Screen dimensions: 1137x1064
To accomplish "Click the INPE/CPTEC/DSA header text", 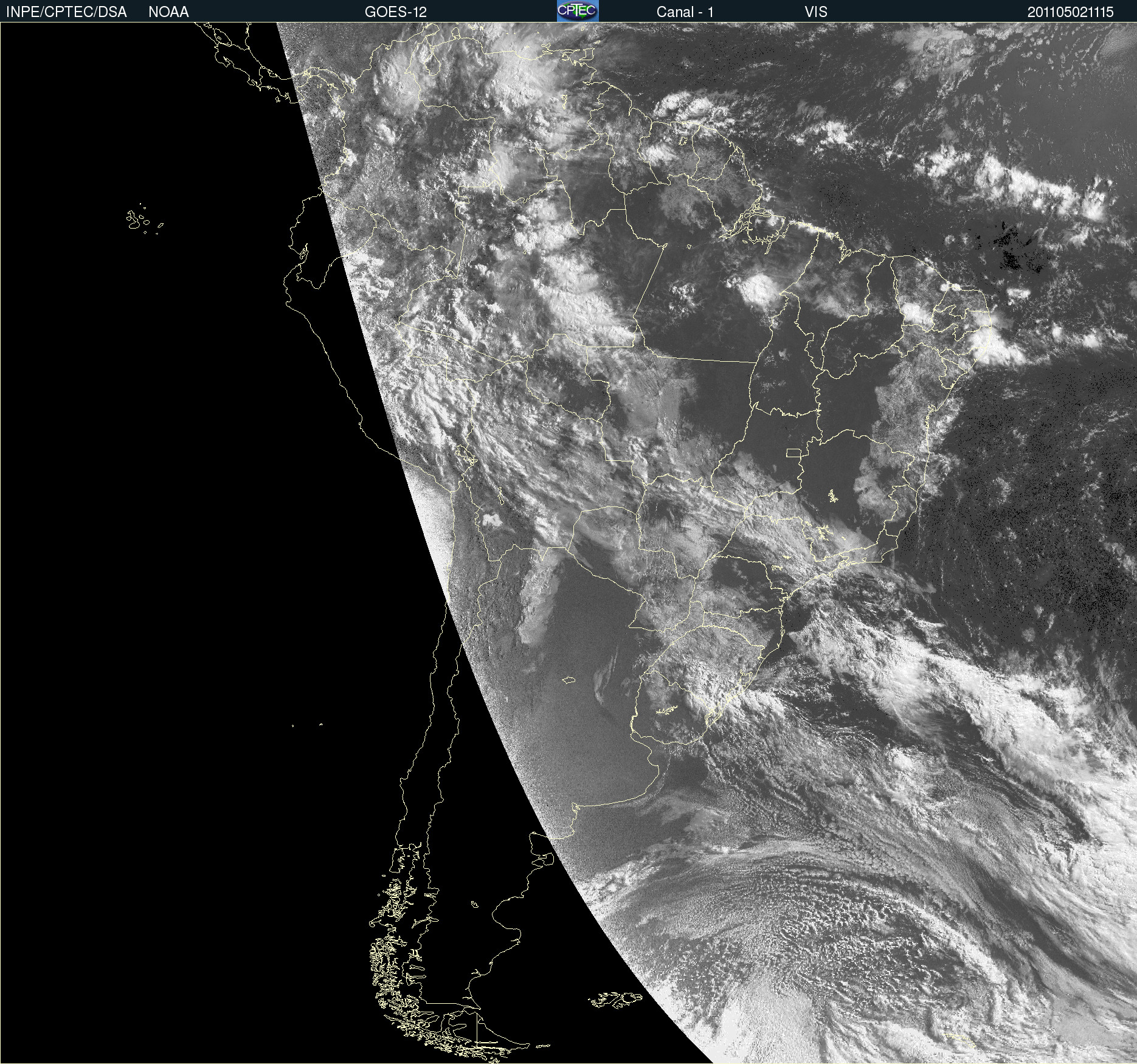I will (x=66, y=12).
